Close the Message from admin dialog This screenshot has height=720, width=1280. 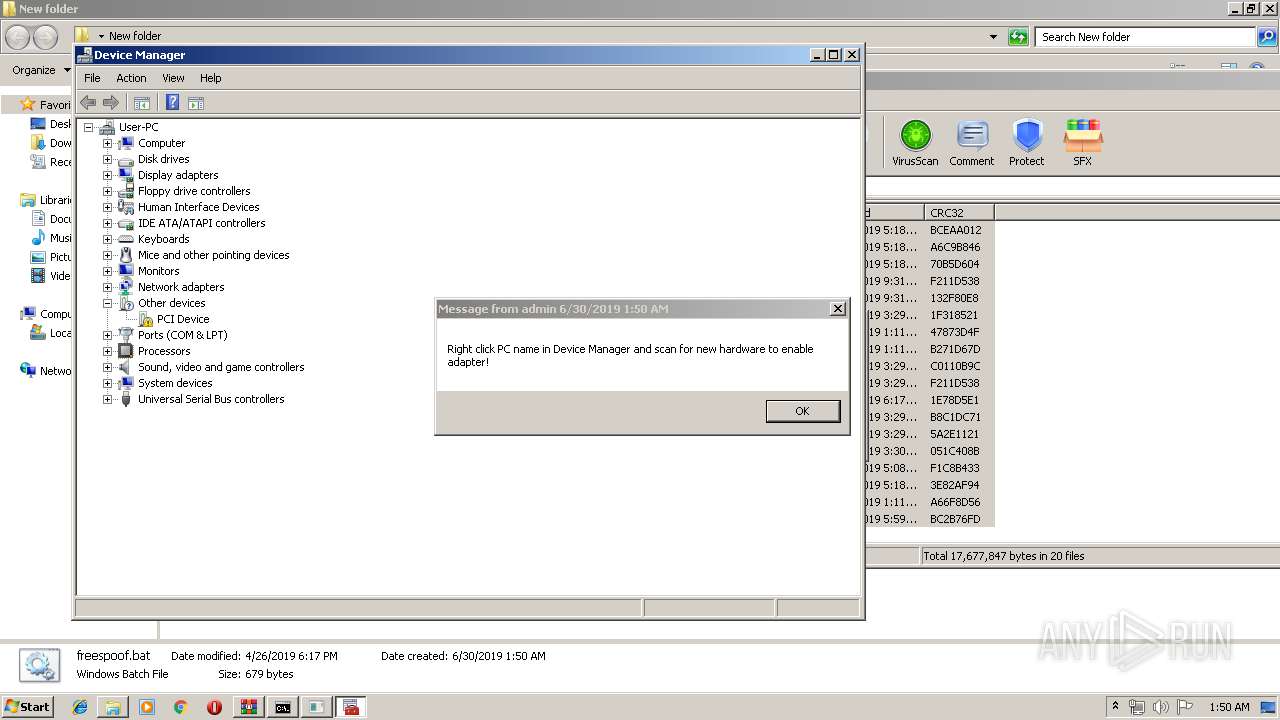838,309
